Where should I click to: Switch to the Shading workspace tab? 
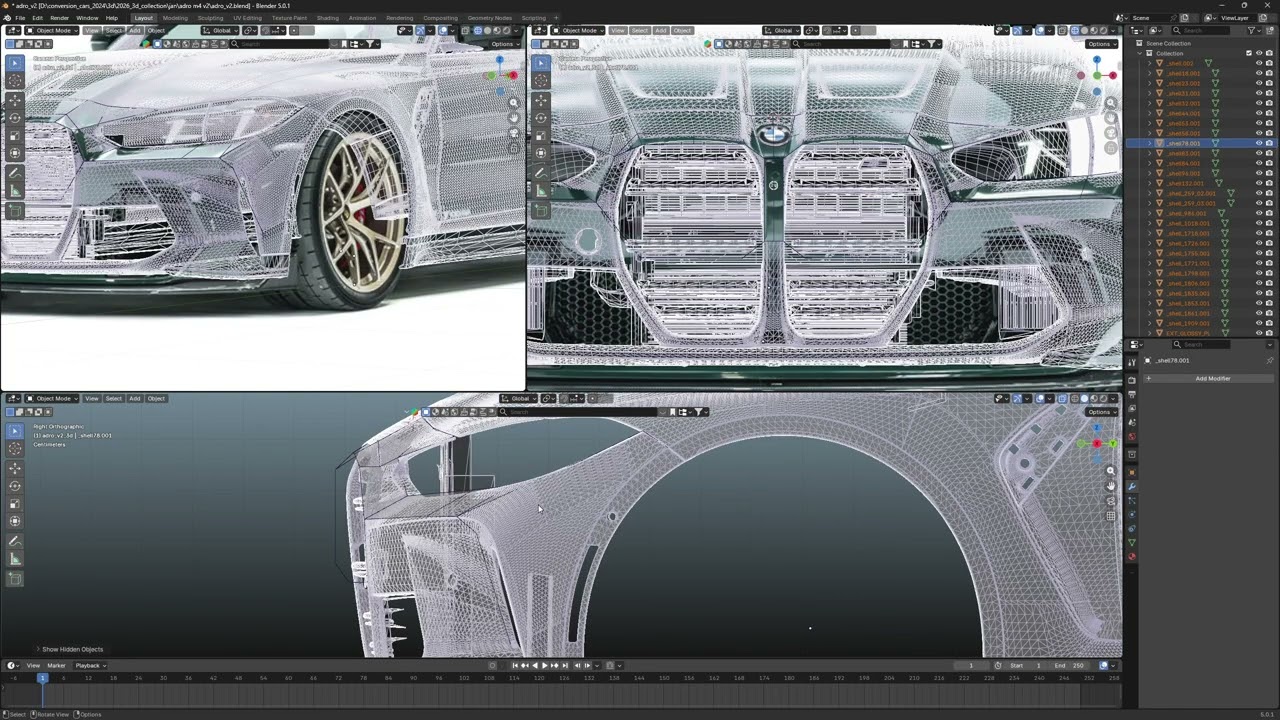(327, 18)
